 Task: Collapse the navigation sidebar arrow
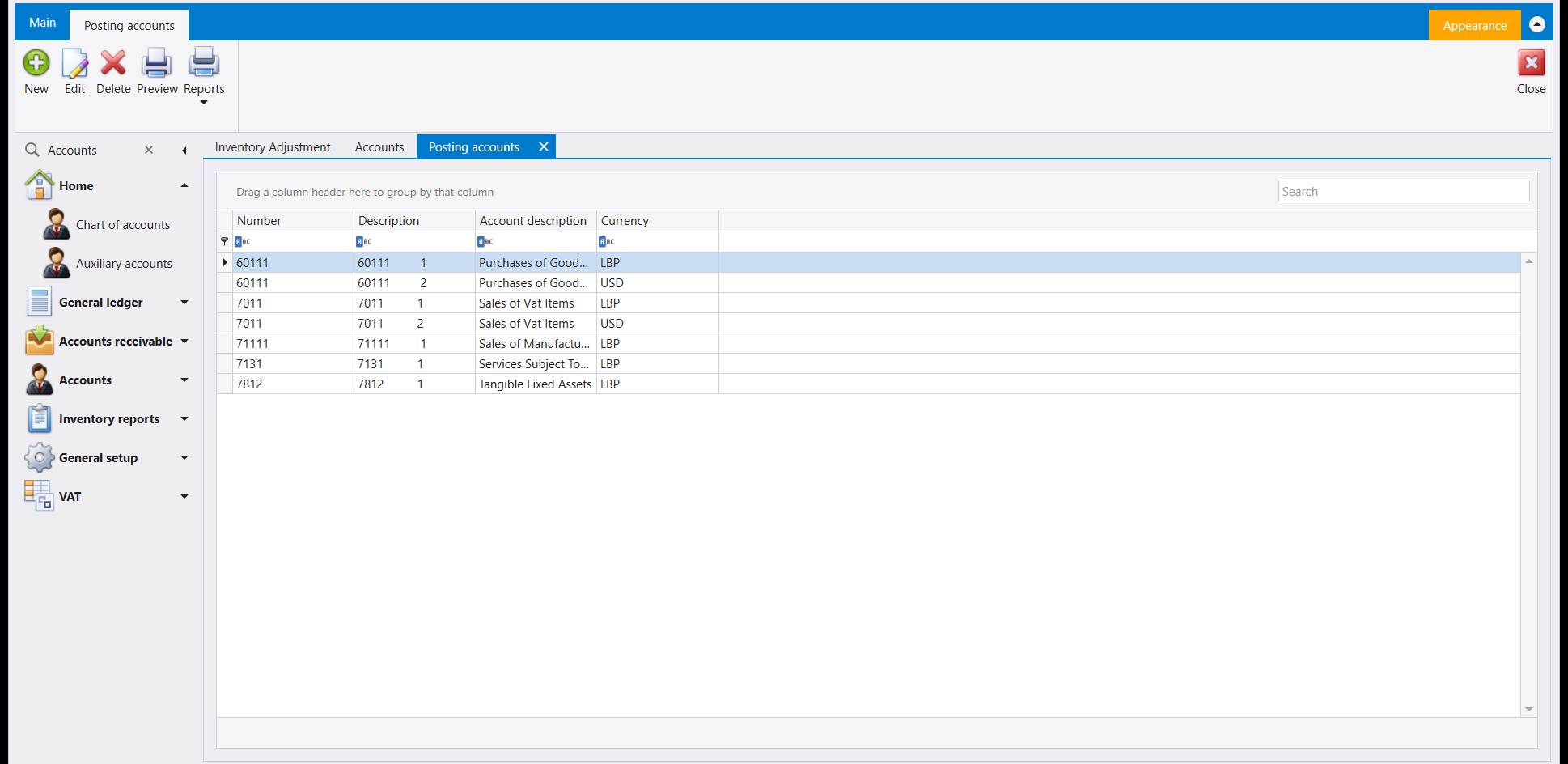coord(184,151)
